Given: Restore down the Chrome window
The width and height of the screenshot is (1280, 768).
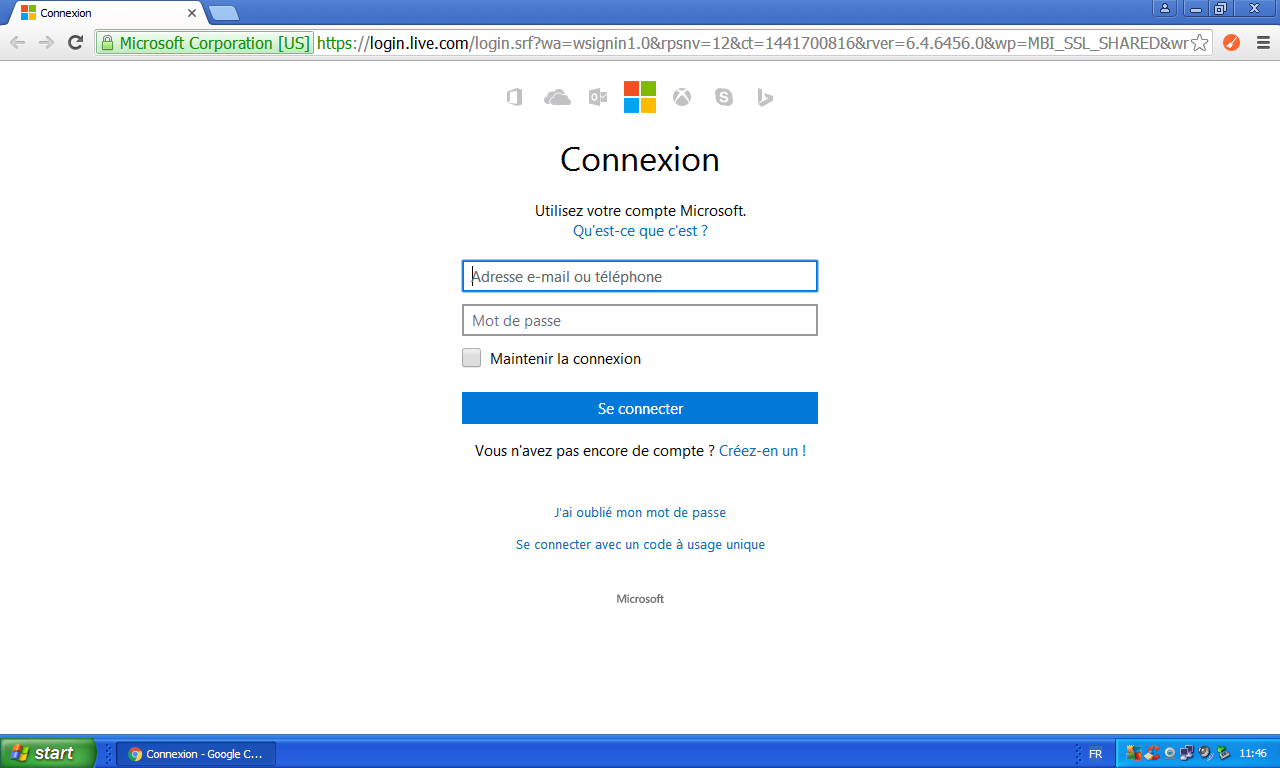Looking at the screenshot, I should [1220, 8].
